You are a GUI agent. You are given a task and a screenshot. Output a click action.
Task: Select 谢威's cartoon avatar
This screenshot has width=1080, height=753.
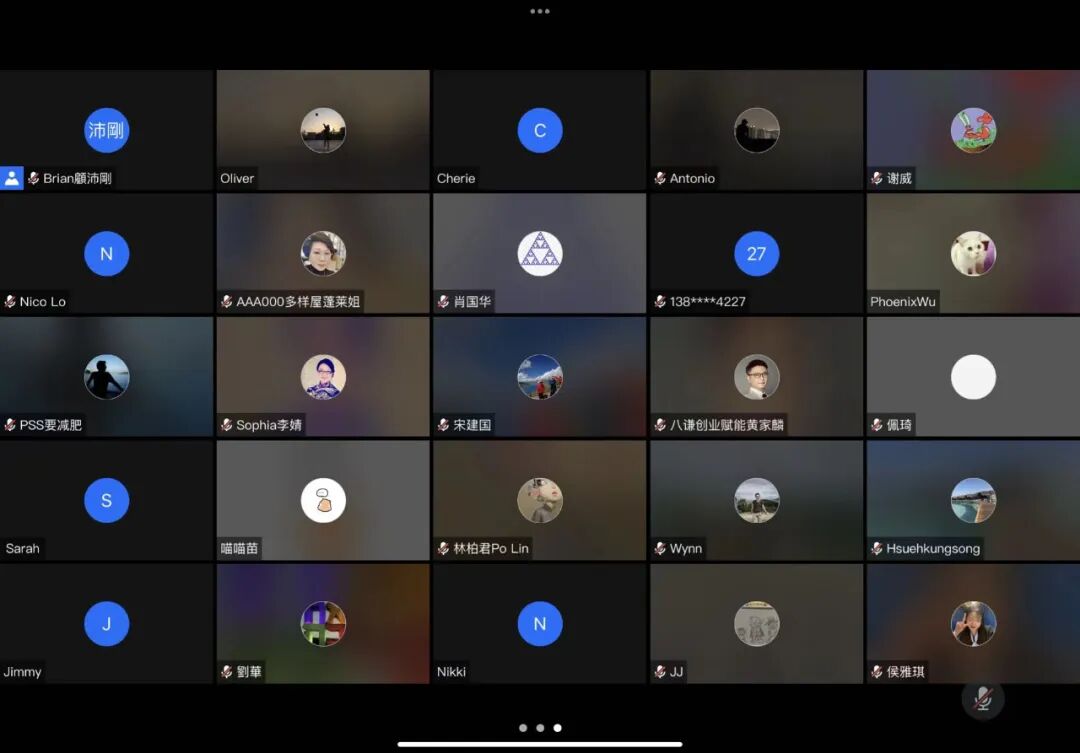(973, 130)
